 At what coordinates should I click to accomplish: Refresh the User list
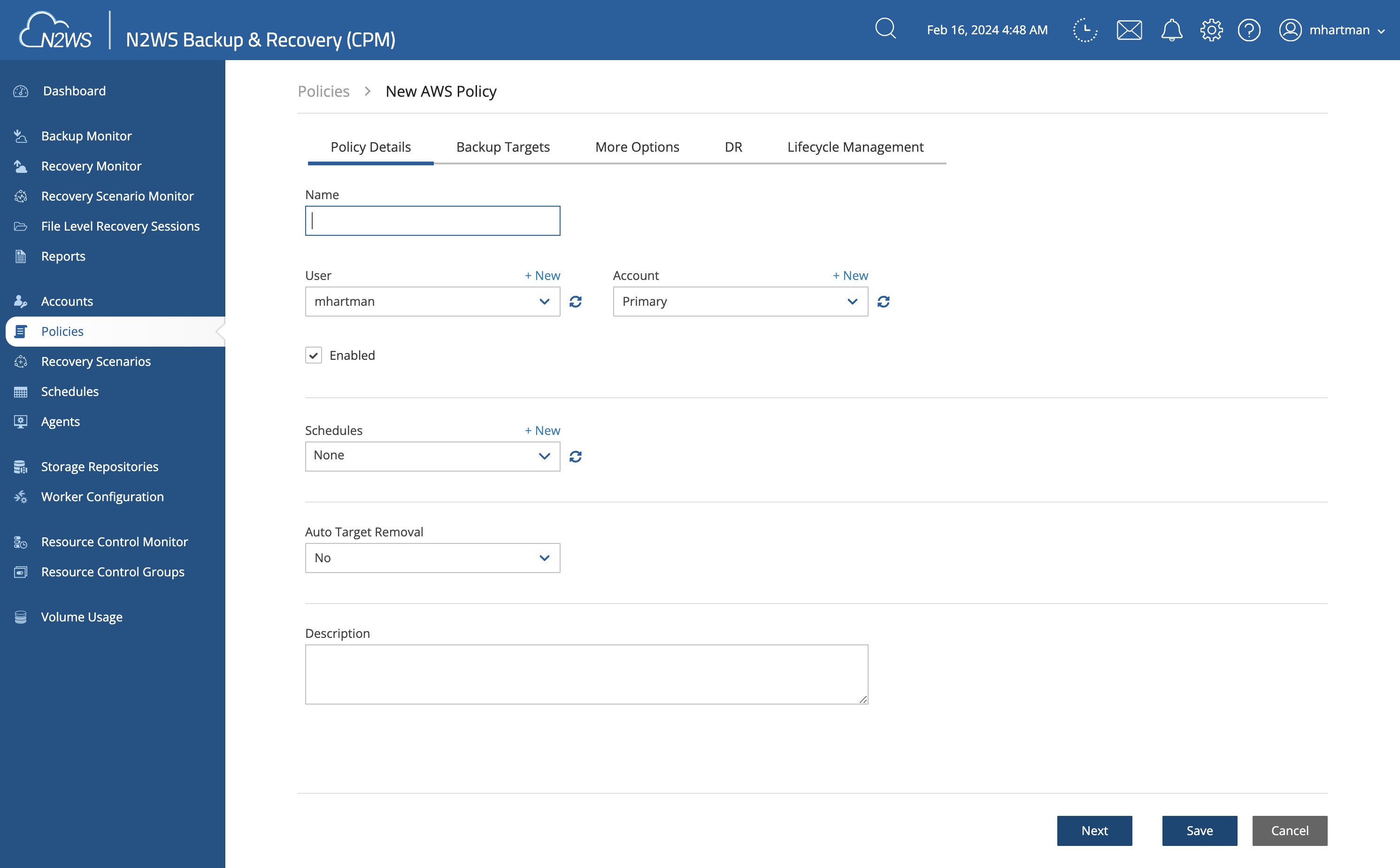tap(576, 302)
